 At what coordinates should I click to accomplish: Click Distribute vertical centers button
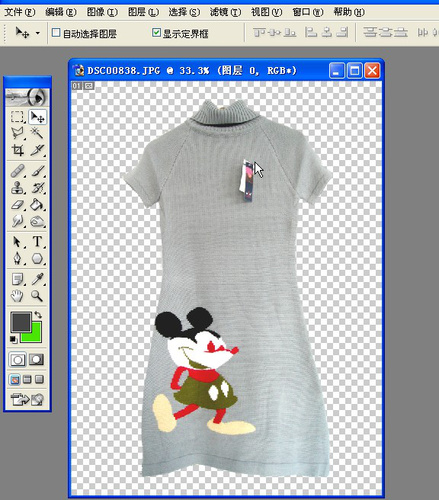point(385,32)
